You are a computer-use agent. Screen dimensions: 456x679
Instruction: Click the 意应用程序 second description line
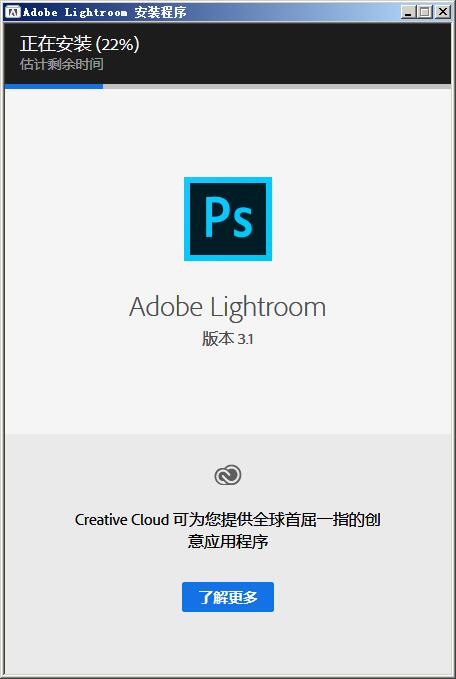point(228,542)
